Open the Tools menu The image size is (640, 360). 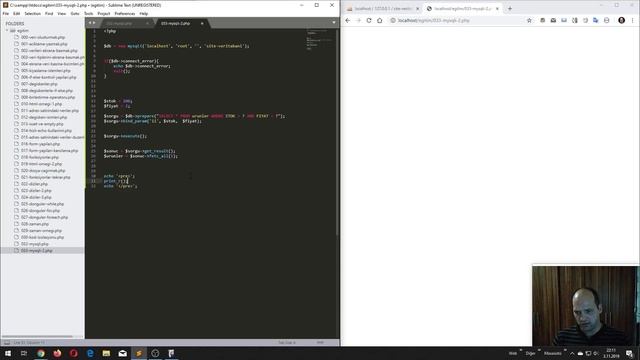[x=89, y=13]
